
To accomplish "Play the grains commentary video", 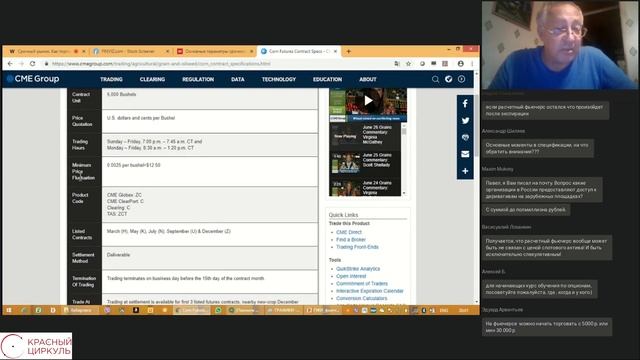I will click(368, 100).
